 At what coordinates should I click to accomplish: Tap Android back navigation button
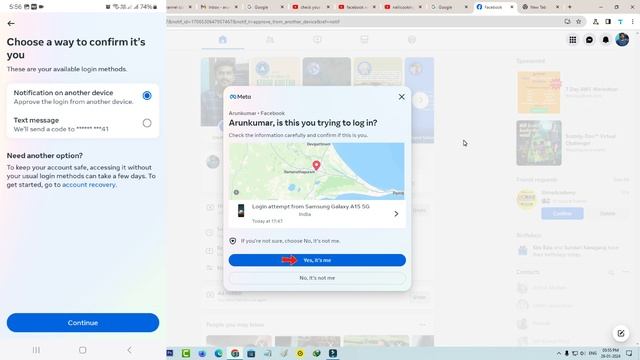coord(129,350)
